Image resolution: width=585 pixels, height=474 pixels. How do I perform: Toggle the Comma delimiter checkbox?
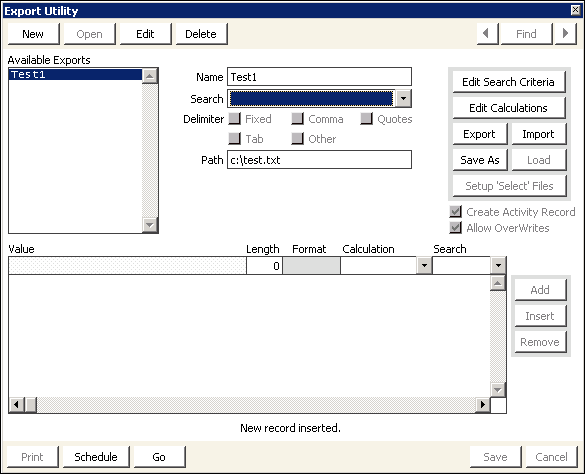pos(297,119)
